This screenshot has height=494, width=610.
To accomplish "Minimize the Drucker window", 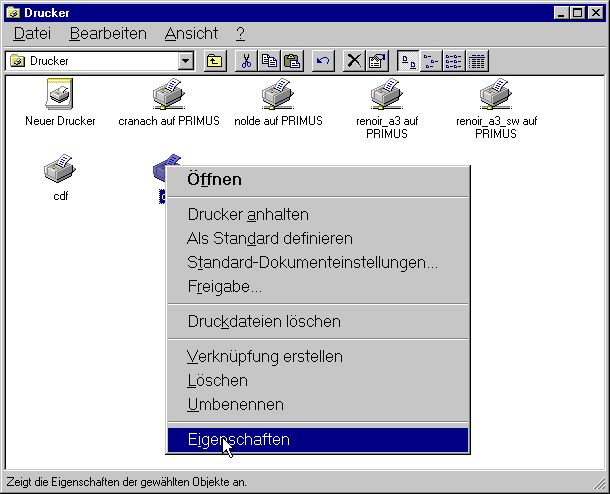I will [561, 13].
